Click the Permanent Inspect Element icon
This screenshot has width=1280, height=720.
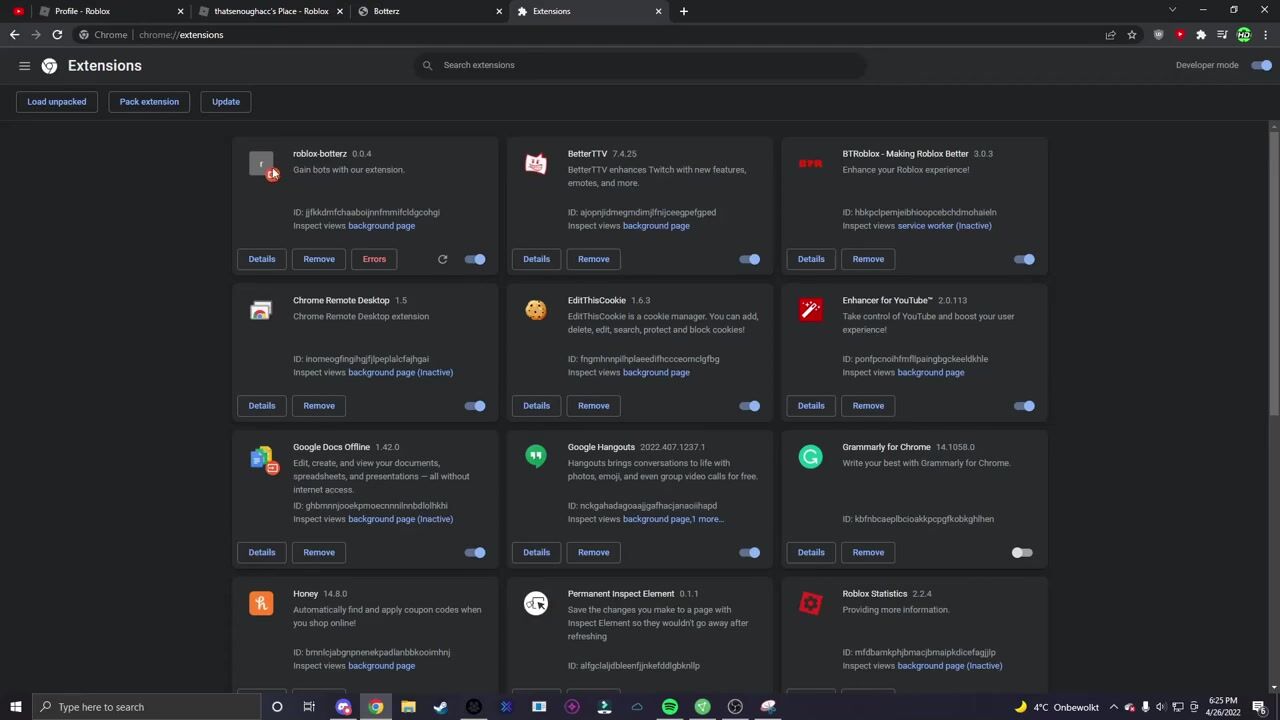[536, 604]
